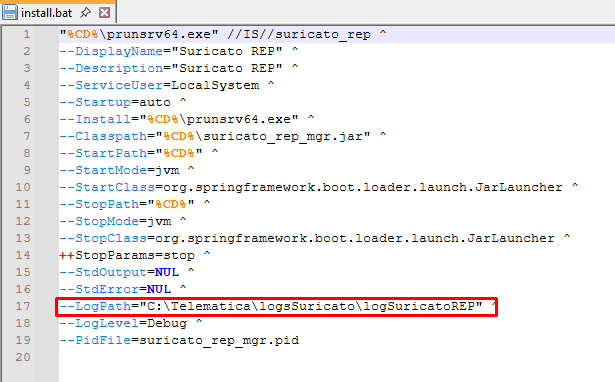This screenshot has width=615, height=382.
Task: Click line number 10 in the margin
Action: [x=23, y=187]
